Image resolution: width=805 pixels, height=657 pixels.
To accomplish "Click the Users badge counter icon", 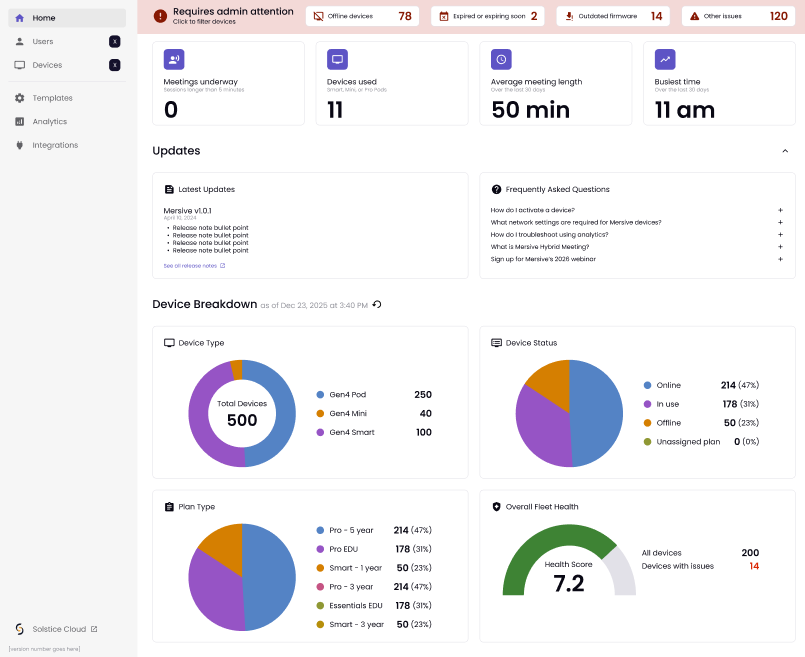I will [x=114, y=42].
